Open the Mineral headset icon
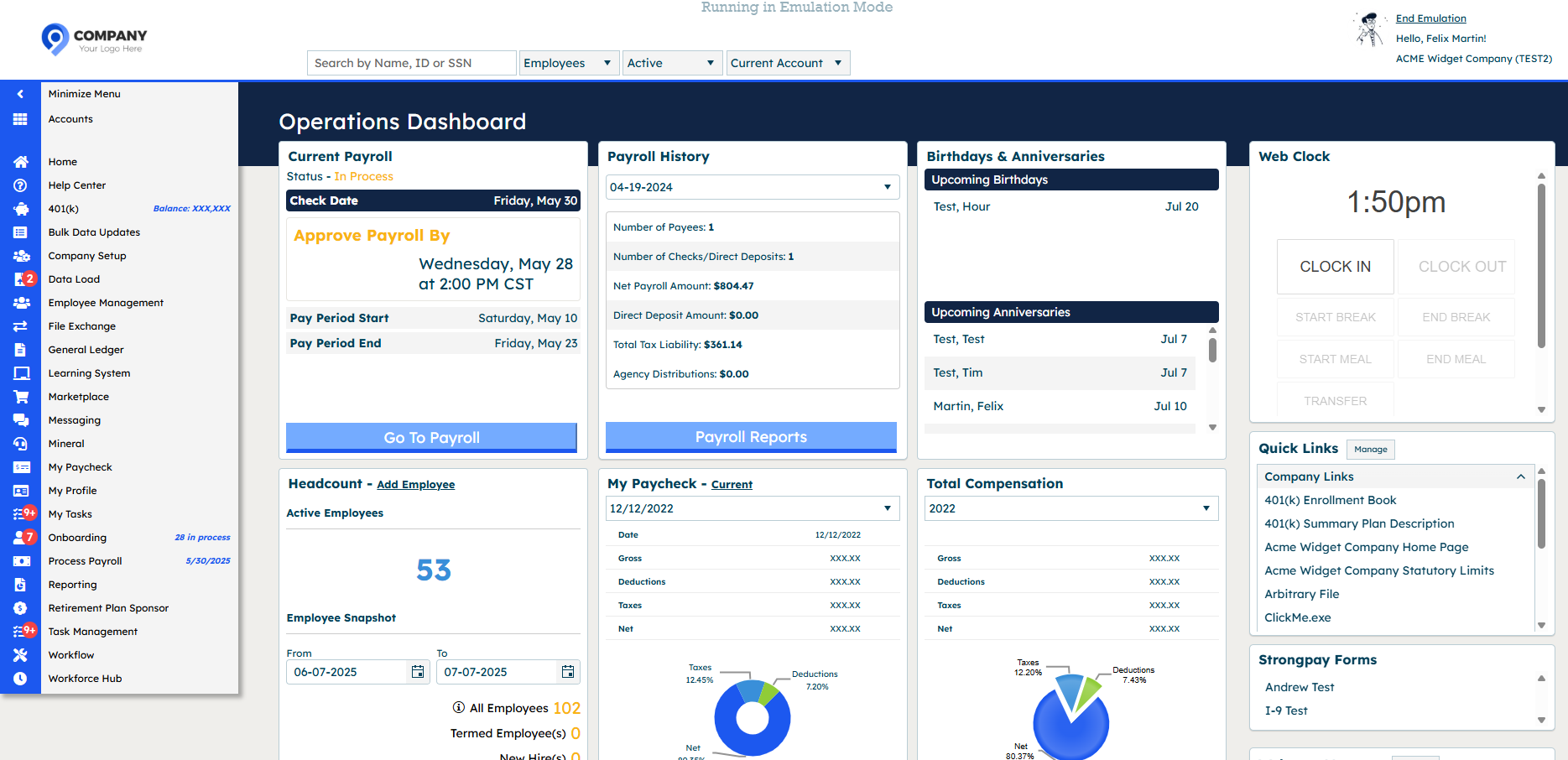The width and height of the screenshot is (1568, 760). tap(20, 444)
